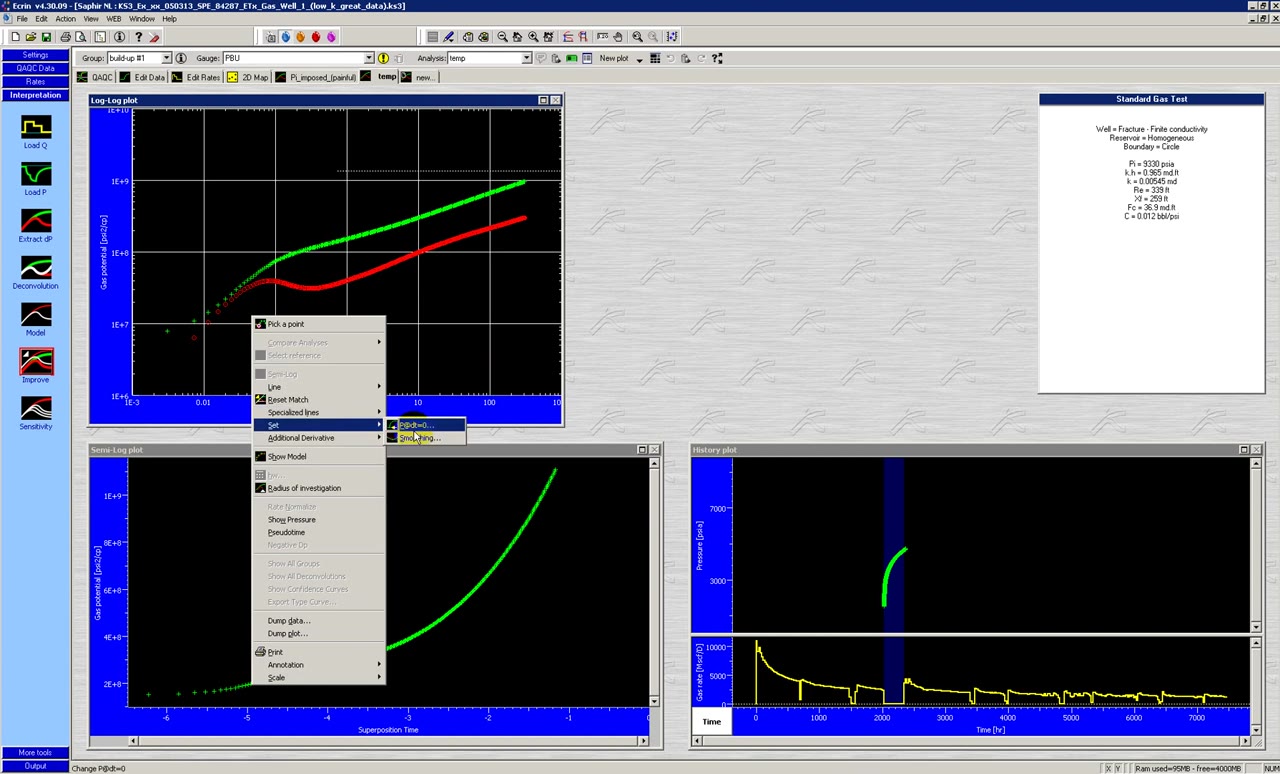This screenshot has width=1280, height=774.
Task: Open the Gauge PBU dropdown
Action: click(x=370, y=57)
